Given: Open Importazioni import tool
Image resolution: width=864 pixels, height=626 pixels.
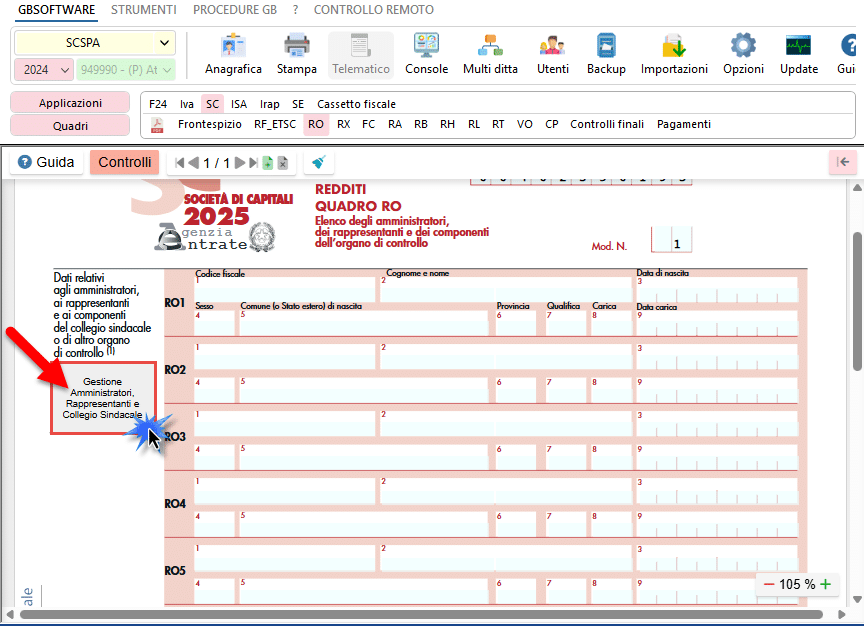Looking at the screenshot, I should coord(674,54).
